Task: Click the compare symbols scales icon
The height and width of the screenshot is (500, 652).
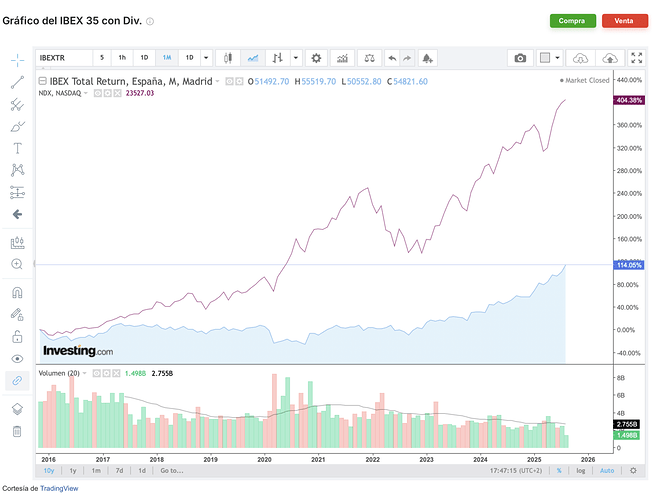Action: pos(369,58)
